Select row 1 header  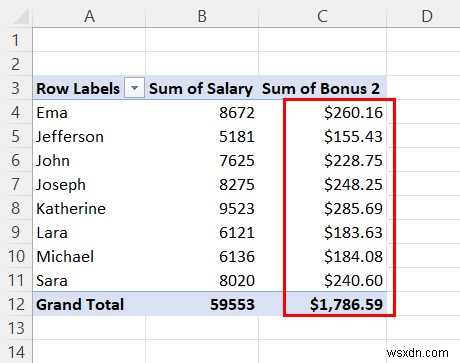click(16, 40)
